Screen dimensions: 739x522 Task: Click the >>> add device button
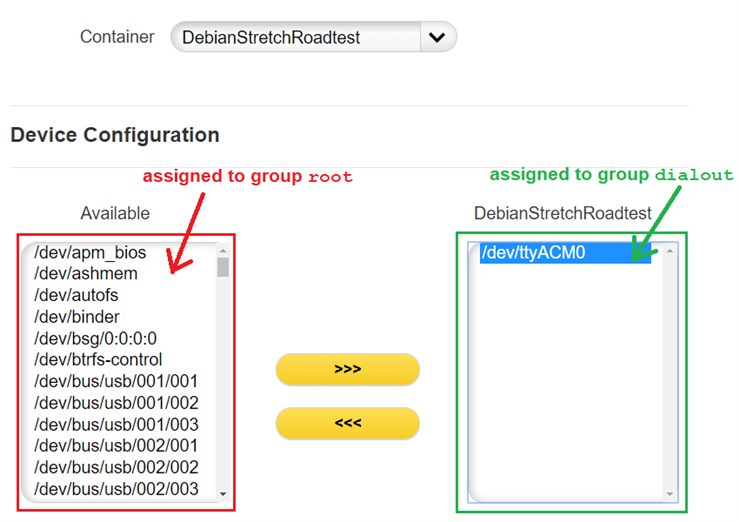coord(347,369)
